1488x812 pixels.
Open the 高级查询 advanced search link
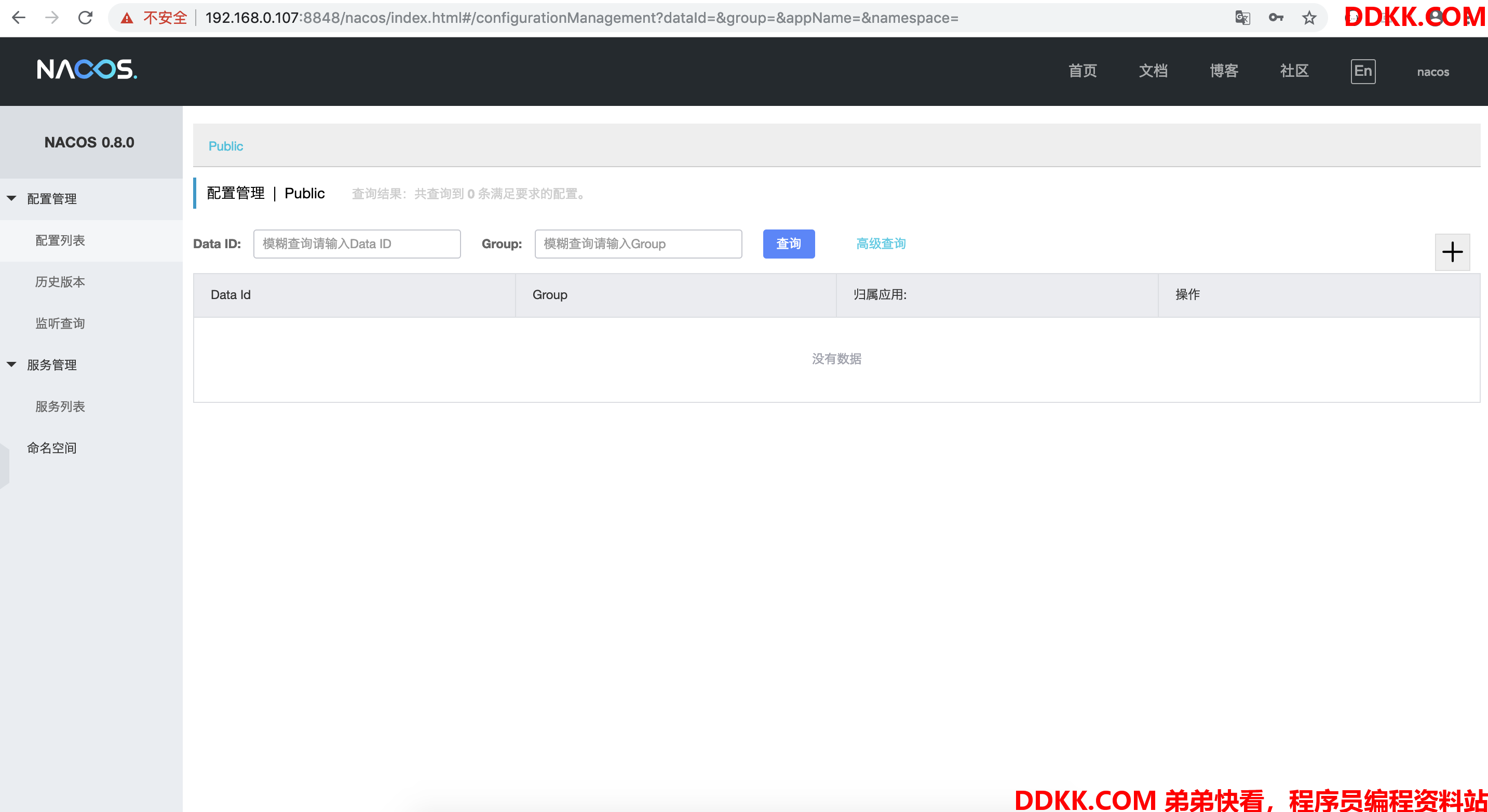(881, 243)
